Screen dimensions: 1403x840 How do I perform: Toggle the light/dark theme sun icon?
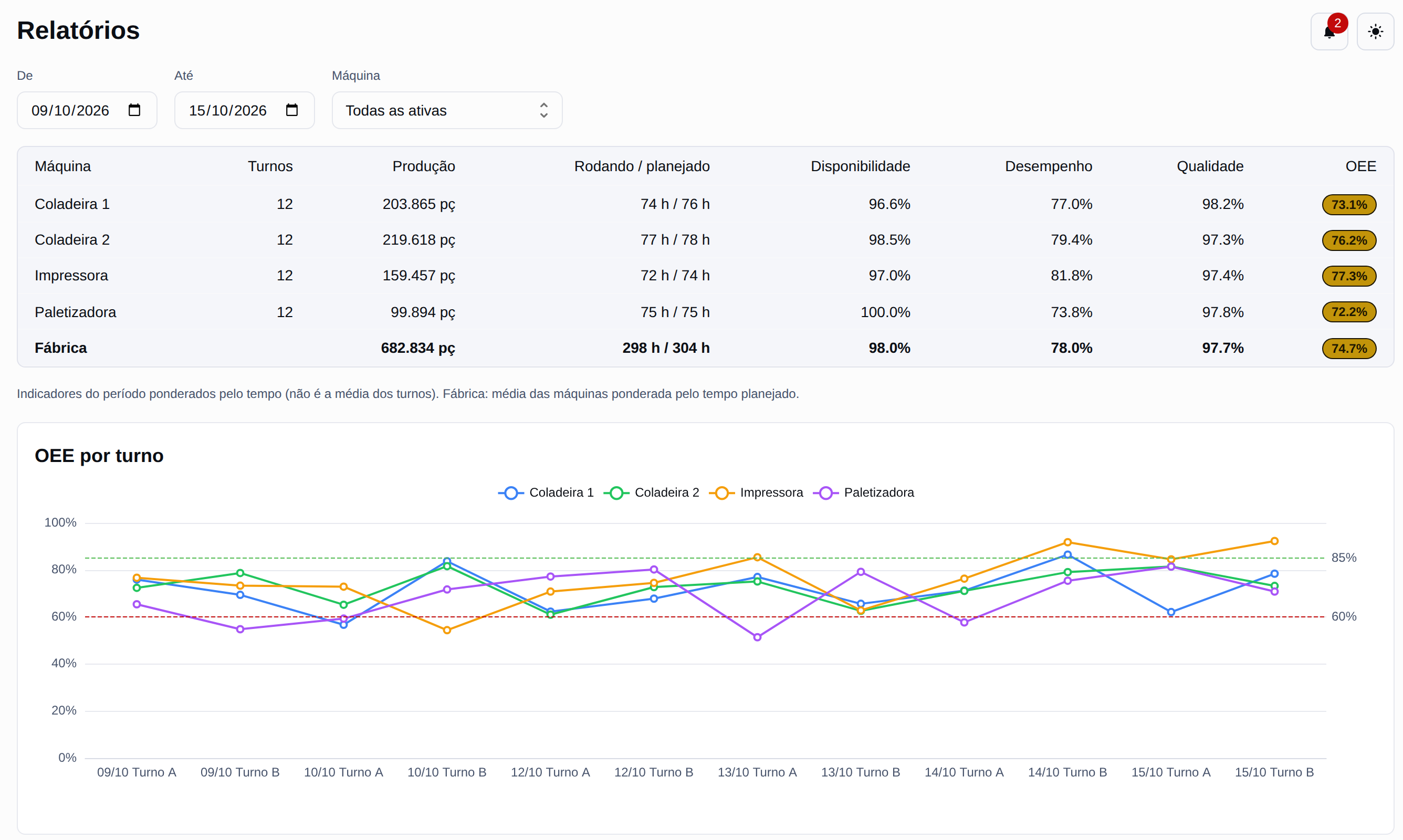click(1375, 31)
